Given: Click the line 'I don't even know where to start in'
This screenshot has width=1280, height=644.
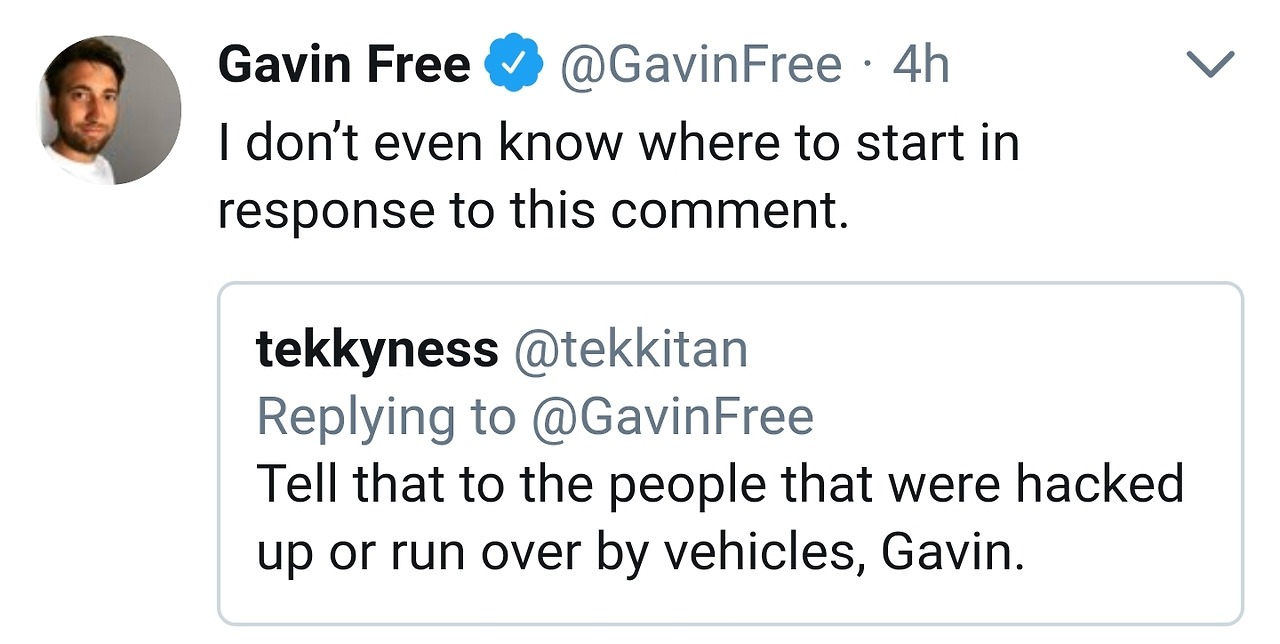Looking at the screenshot, I should pos(618,143).
